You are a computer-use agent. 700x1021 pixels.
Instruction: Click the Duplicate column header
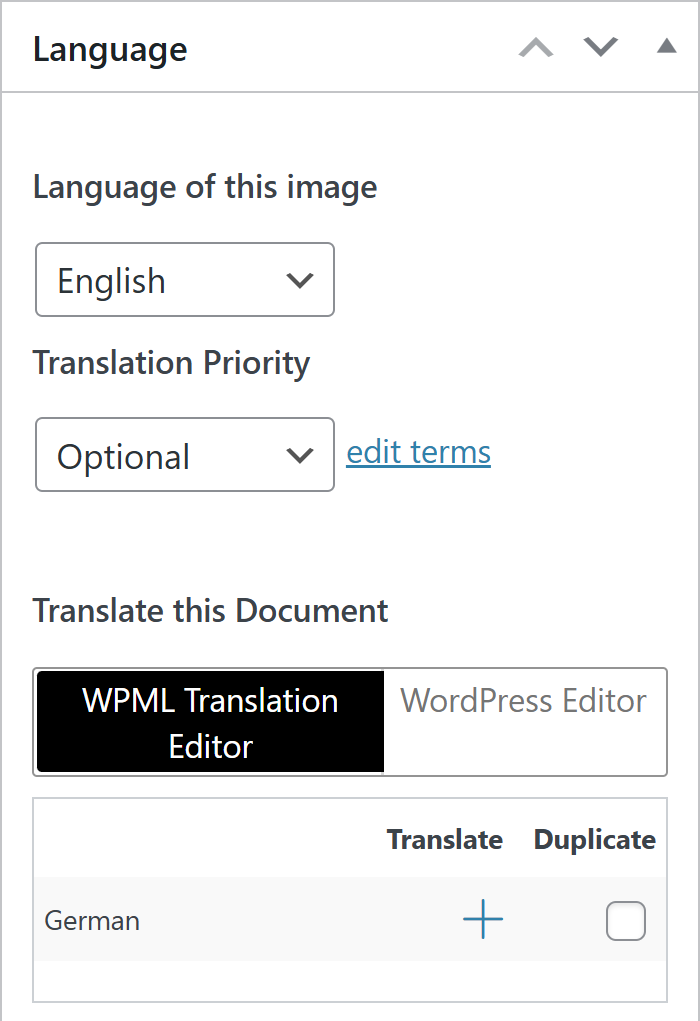tap(595, 839)
